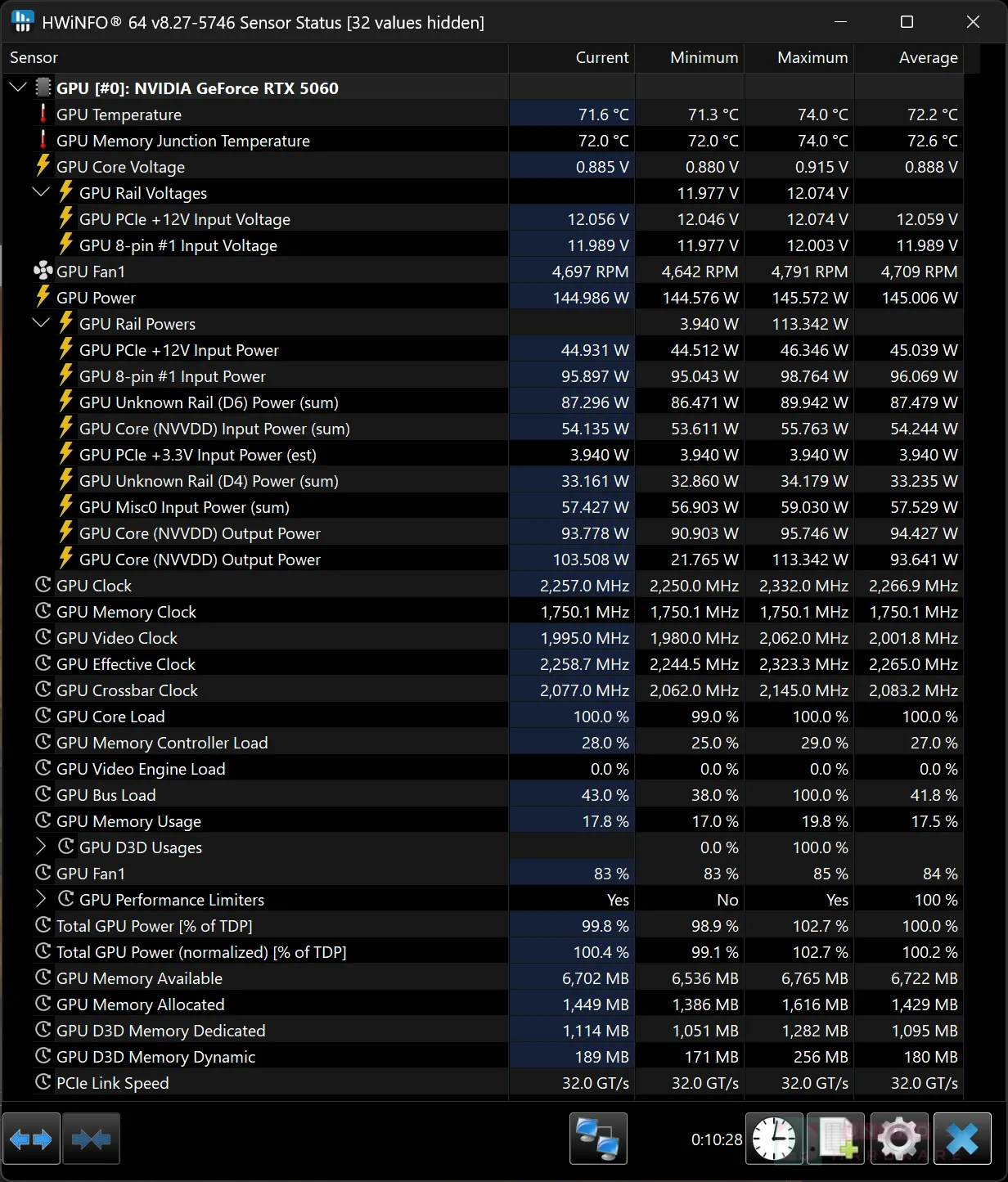Select GPU PCIe +12V Input Voltage row

[483, 219]
